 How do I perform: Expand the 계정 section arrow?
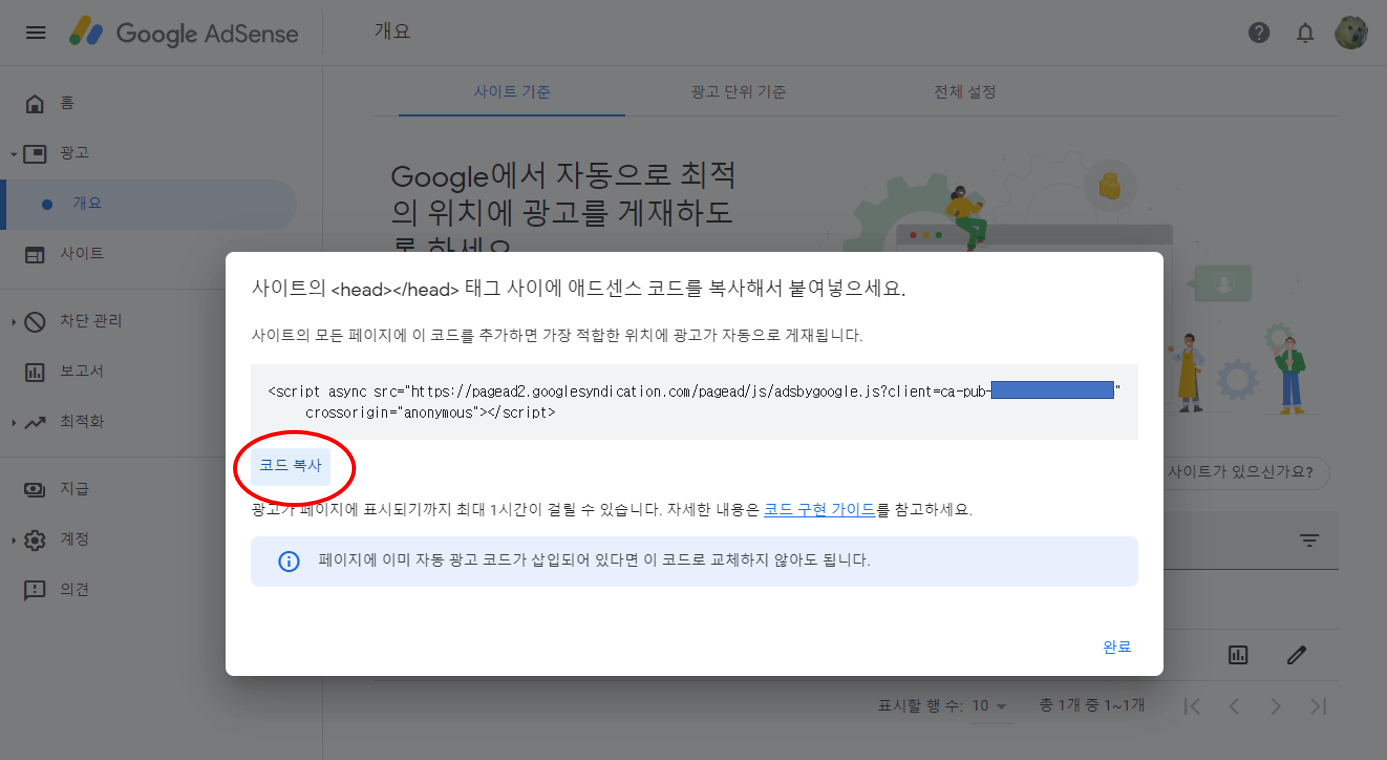13,540
